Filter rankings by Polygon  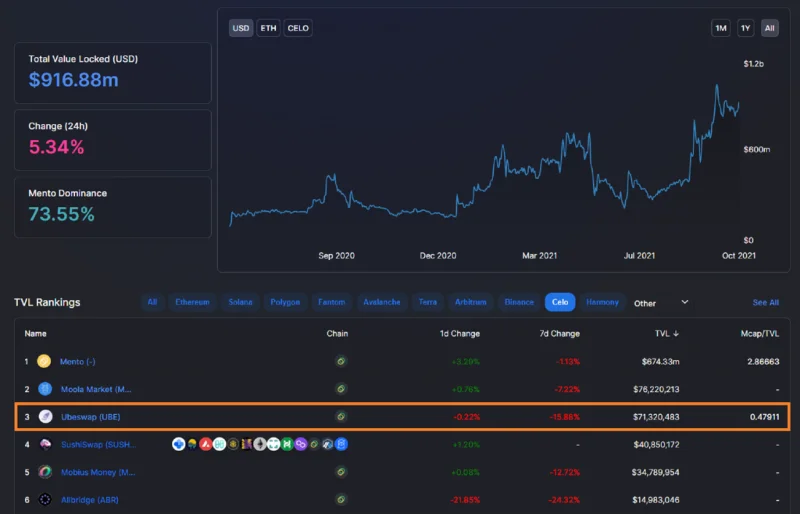285,302
